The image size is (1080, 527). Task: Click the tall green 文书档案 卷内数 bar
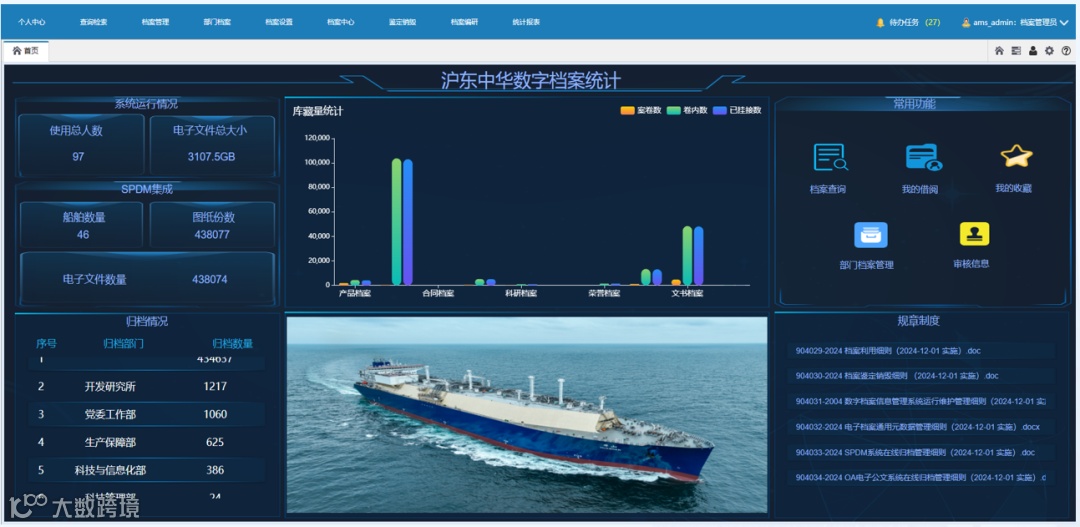[x=687, y=255]
